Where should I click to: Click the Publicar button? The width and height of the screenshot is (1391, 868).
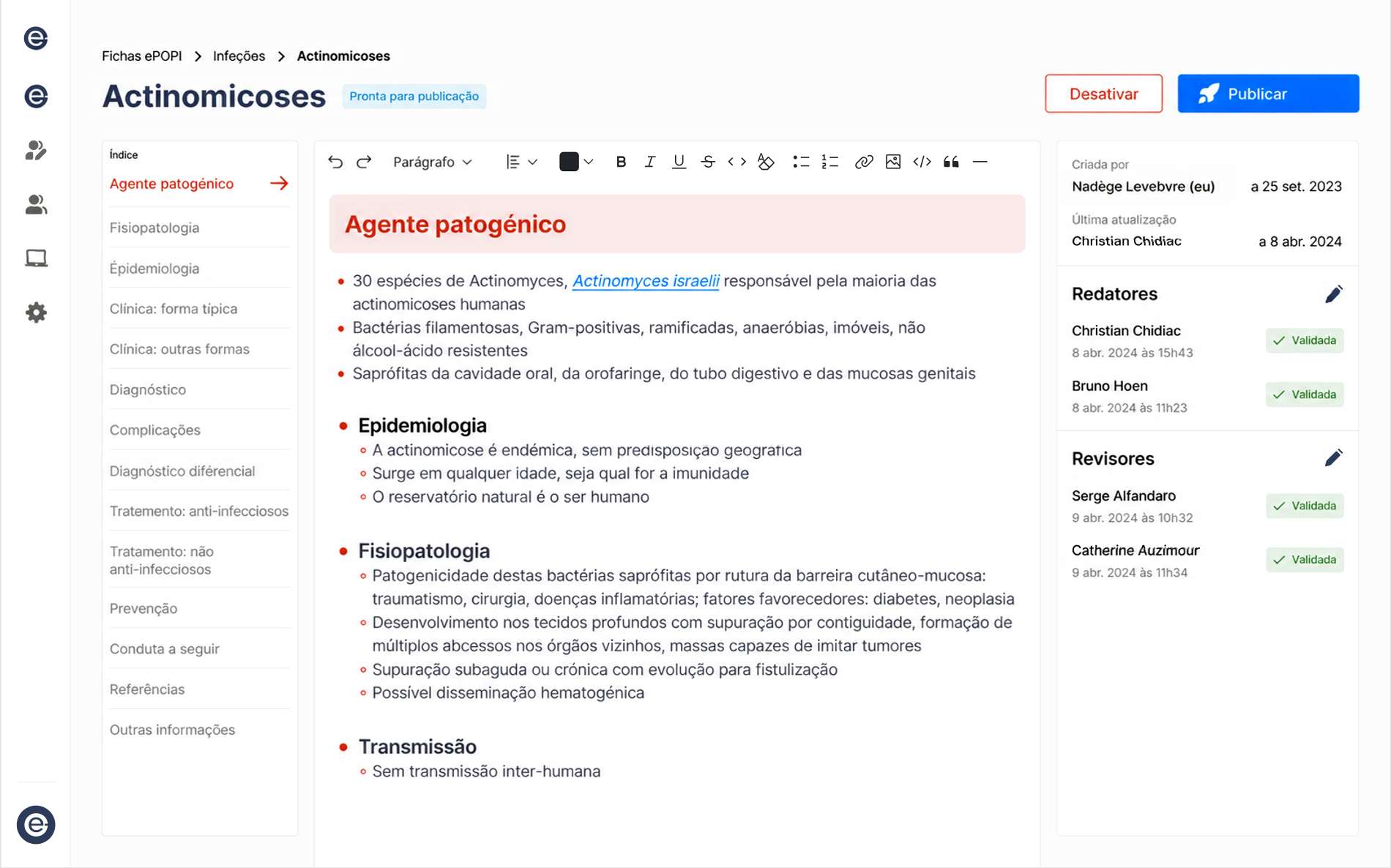(x=1268, y=94)
